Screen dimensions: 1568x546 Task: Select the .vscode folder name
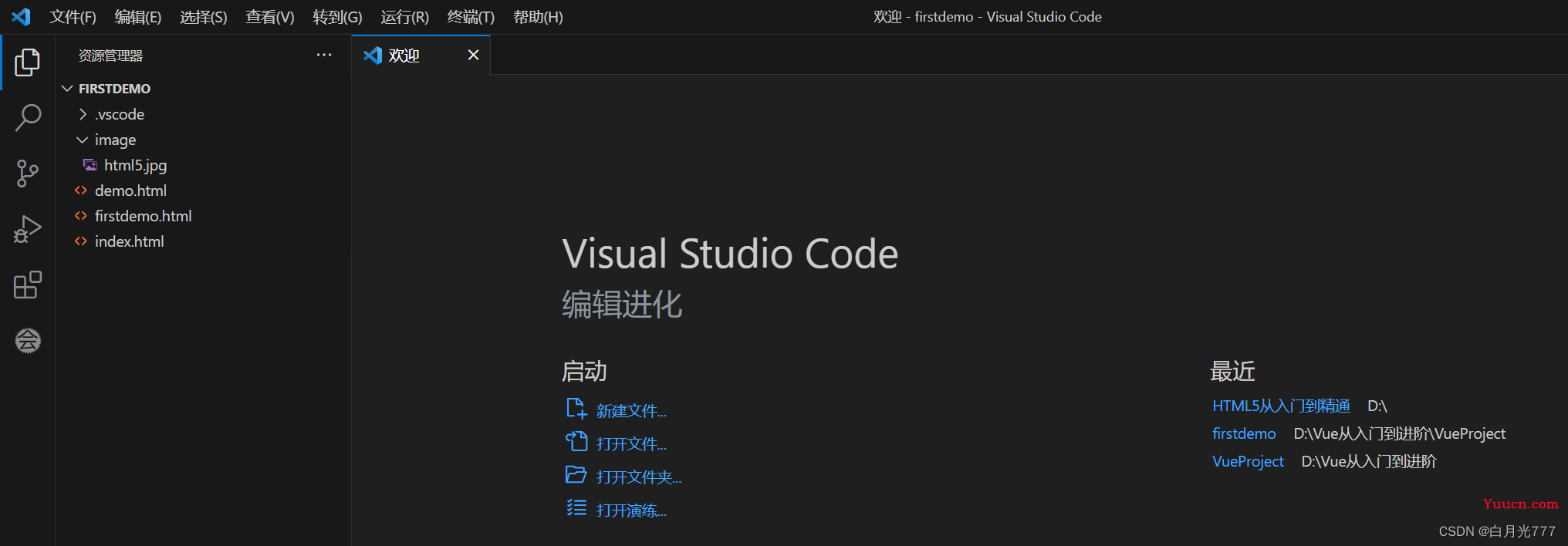(x=120, y=114)
